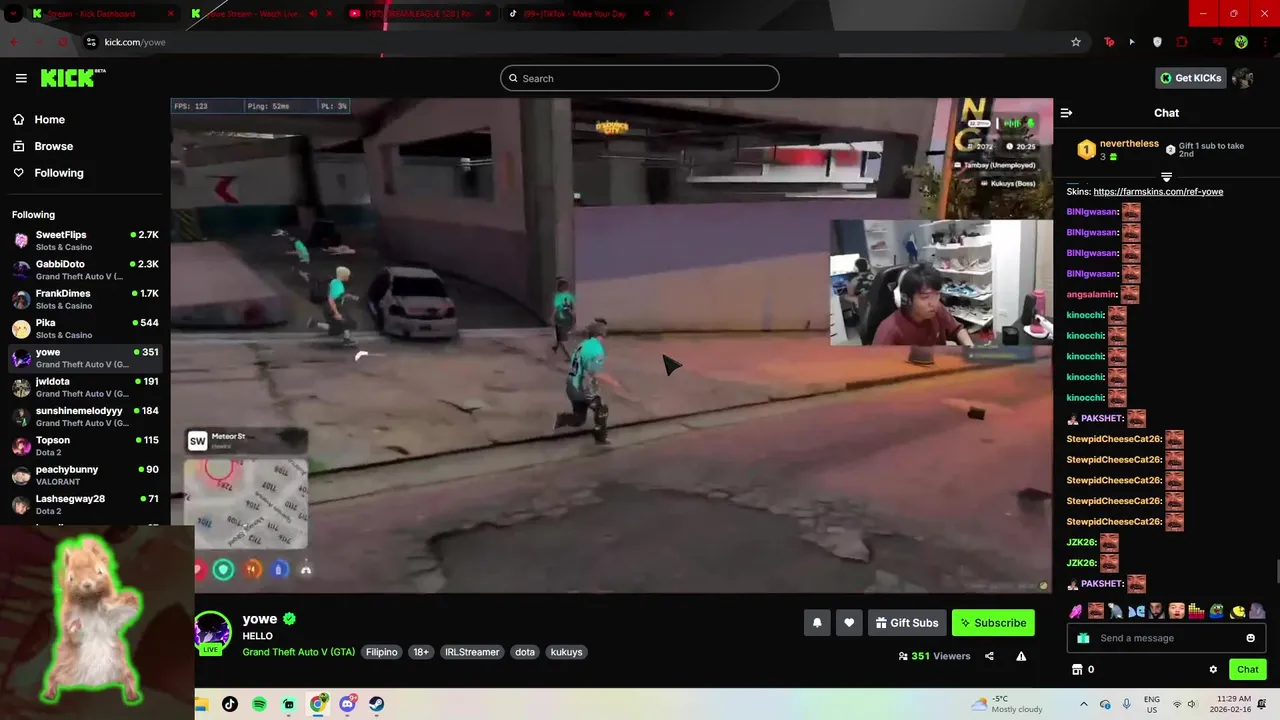Click the Kick search box

[639, 78]
